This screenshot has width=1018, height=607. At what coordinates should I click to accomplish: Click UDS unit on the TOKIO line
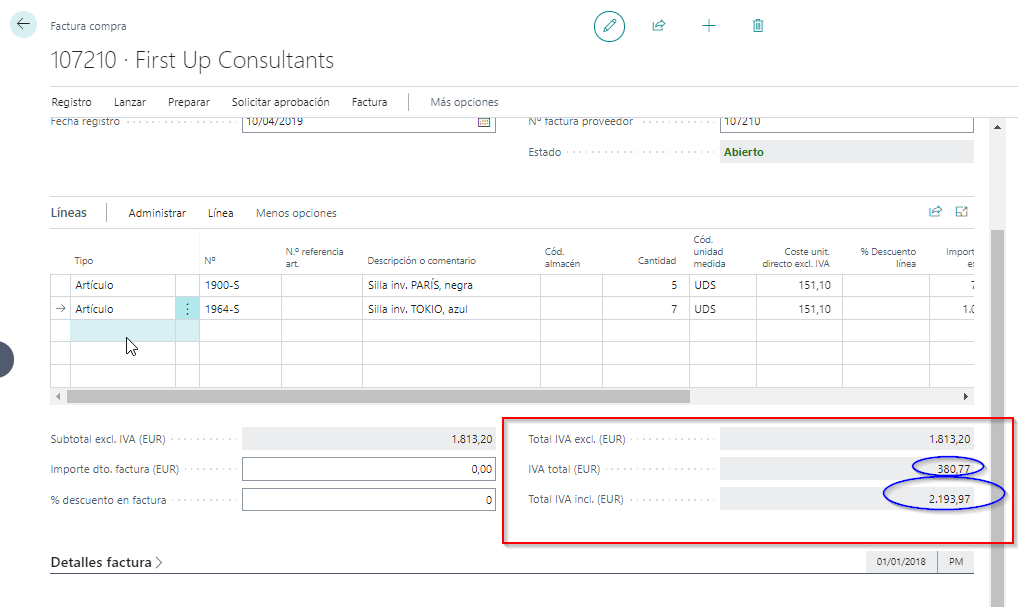(x=704, y=309)
